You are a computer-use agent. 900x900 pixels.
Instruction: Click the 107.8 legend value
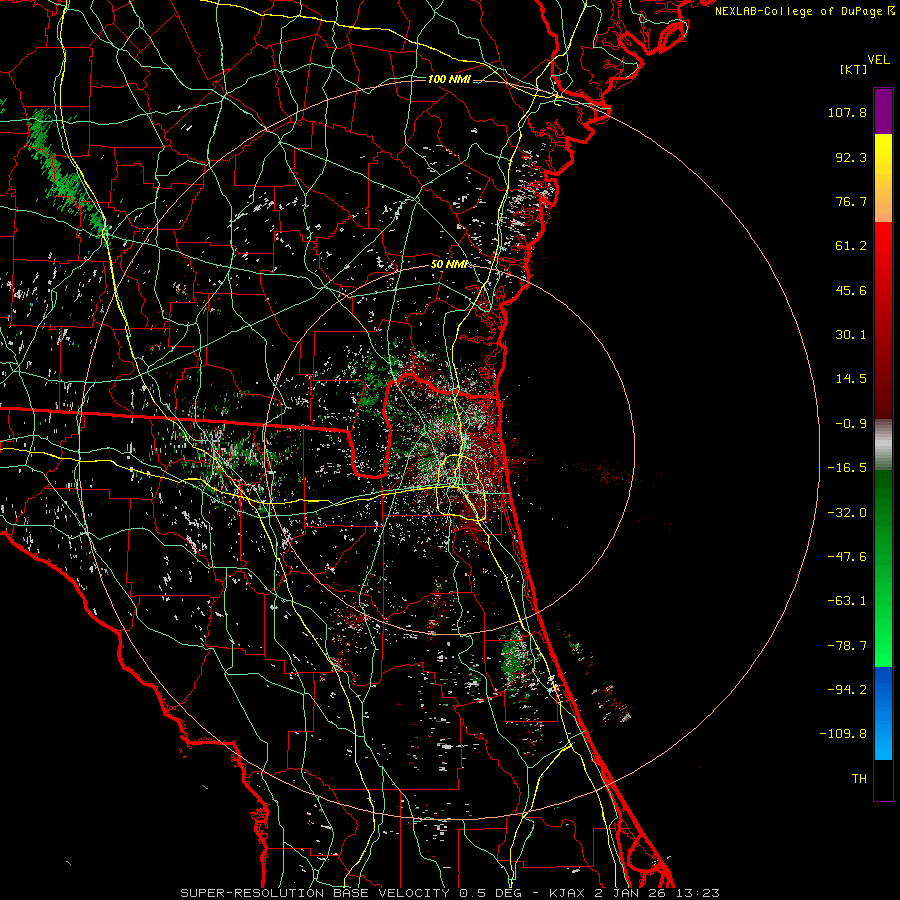point(847,112)
